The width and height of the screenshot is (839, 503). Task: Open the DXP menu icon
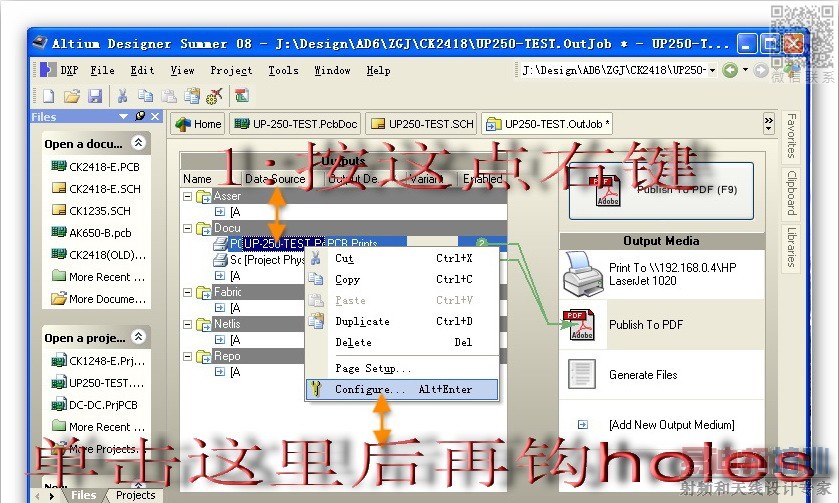(x=48, y=70)
